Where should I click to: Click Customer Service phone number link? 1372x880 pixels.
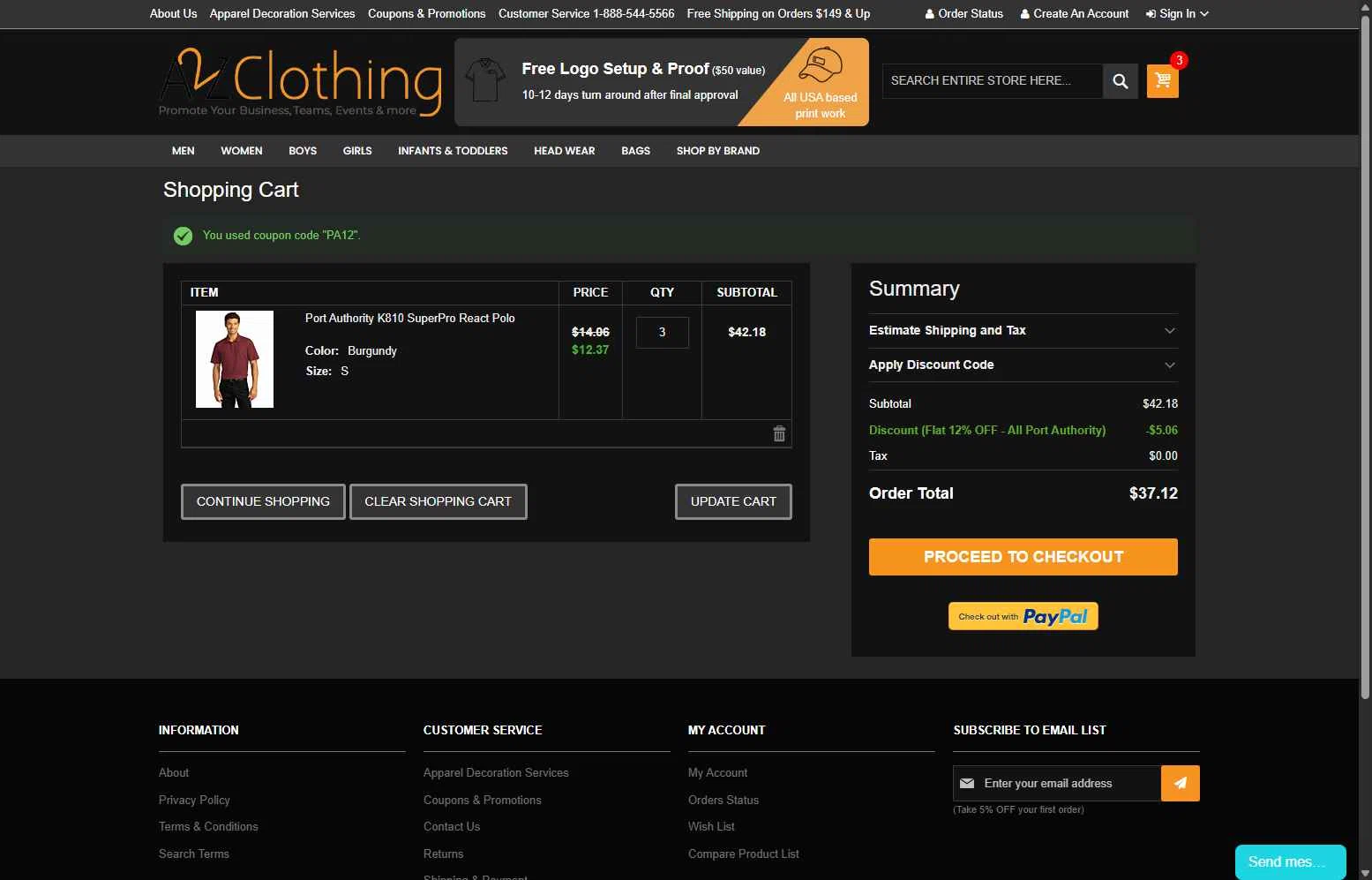(x=586, y=13)
